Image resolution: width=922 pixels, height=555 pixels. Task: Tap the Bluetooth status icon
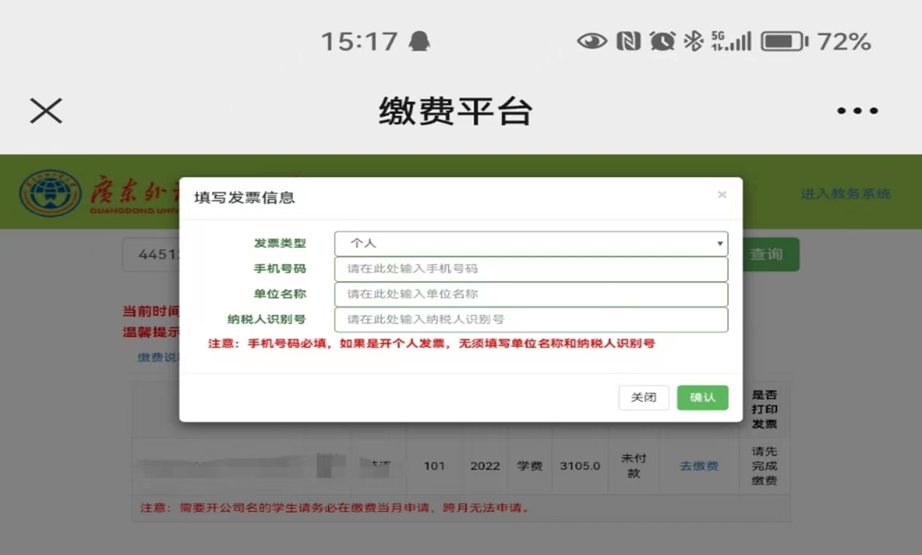(x=693, y=41)
